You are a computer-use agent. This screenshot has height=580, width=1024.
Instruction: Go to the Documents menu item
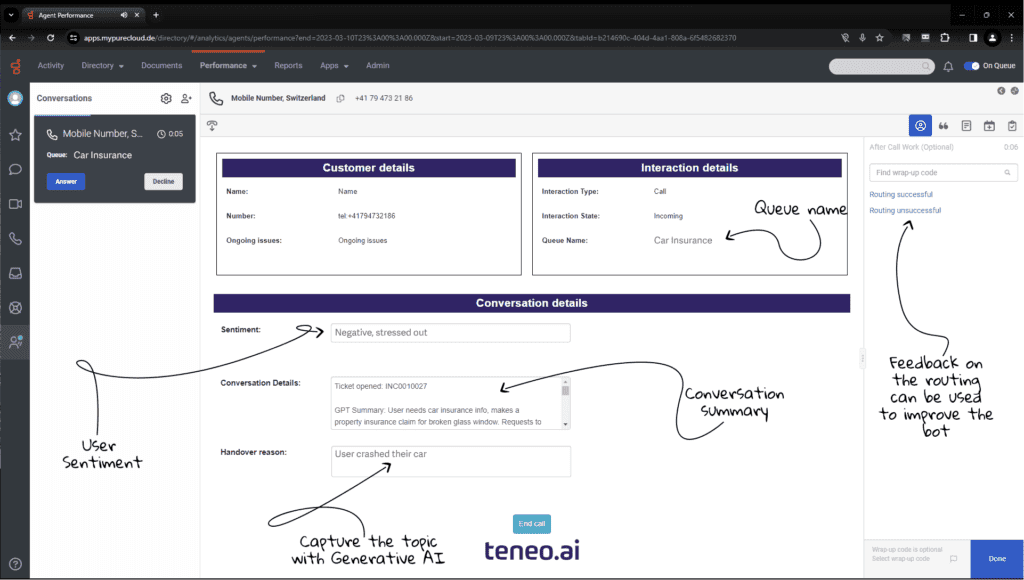click(161, 66)
